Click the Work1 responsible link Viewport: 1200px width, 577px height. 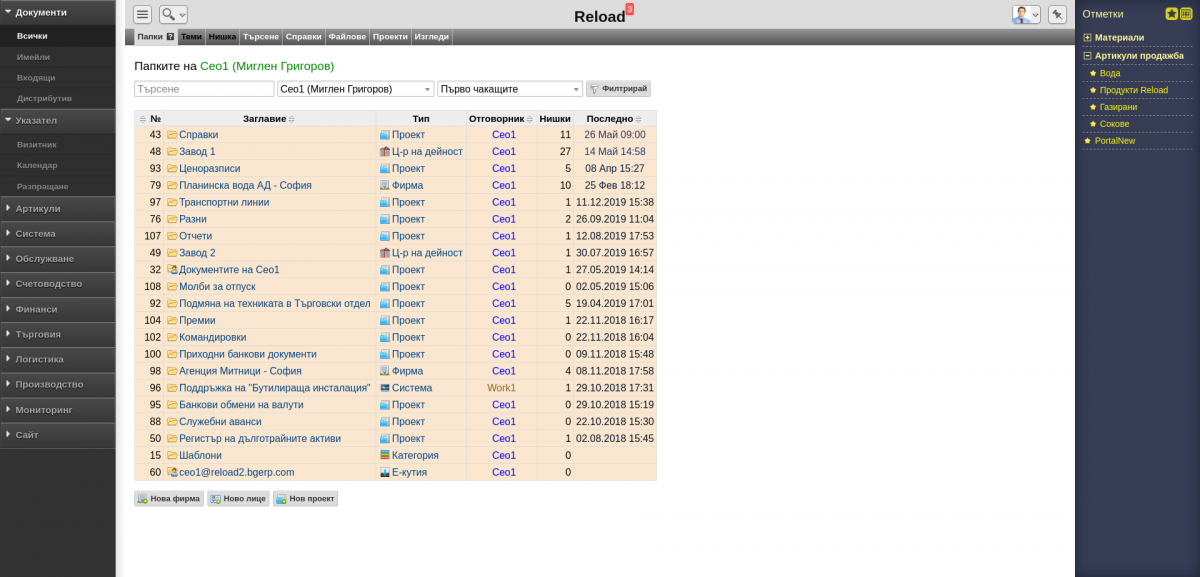pyautogui.click(x=502, y=388)
